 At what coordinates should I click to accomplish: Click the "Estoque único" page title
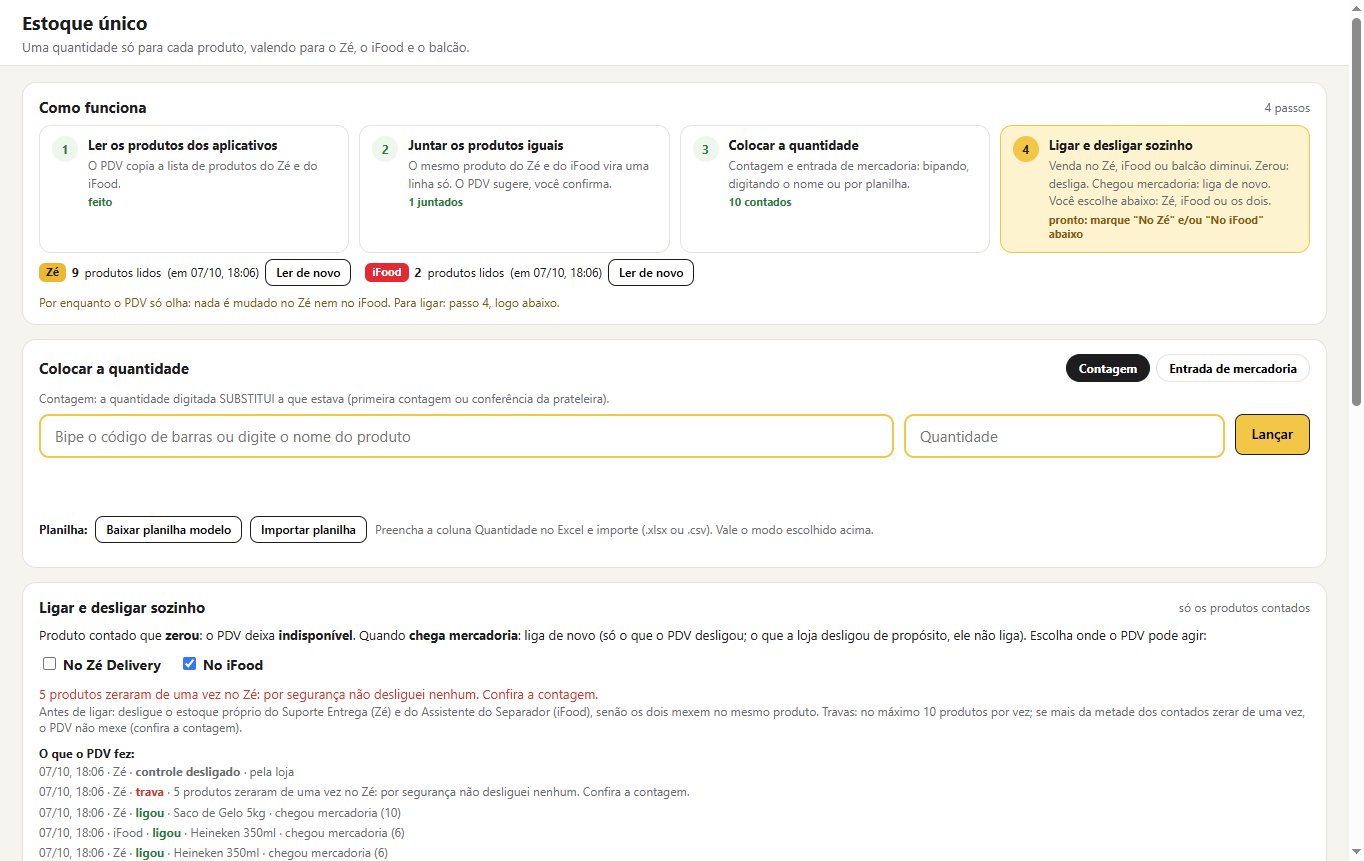[x=85, y=24]
